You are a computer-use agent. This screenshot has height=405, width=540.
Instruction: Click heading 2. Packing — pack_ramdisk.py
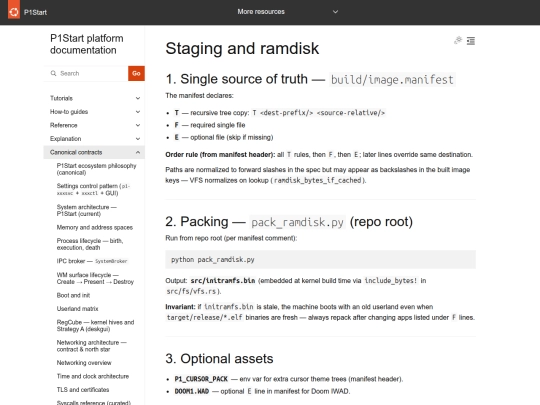click(289, 222)
